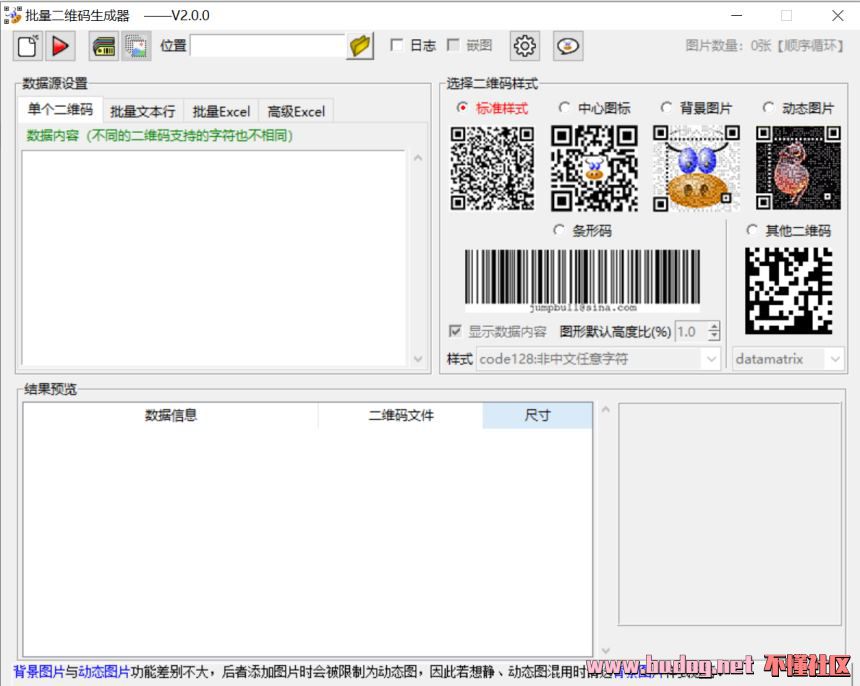The width and height of the screenshot is (860, 686).
Task: Open settings with the gear icon
Action: pos(525,45)
